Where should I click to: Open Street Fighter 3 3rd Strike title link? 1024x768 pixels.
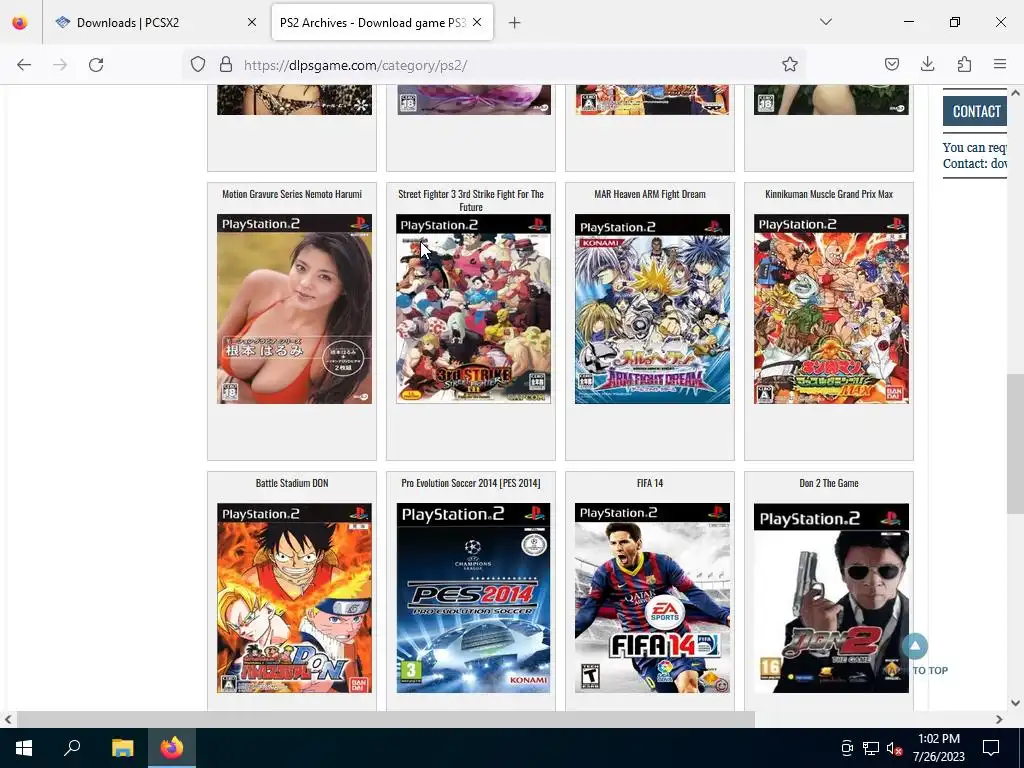[471, 200]
